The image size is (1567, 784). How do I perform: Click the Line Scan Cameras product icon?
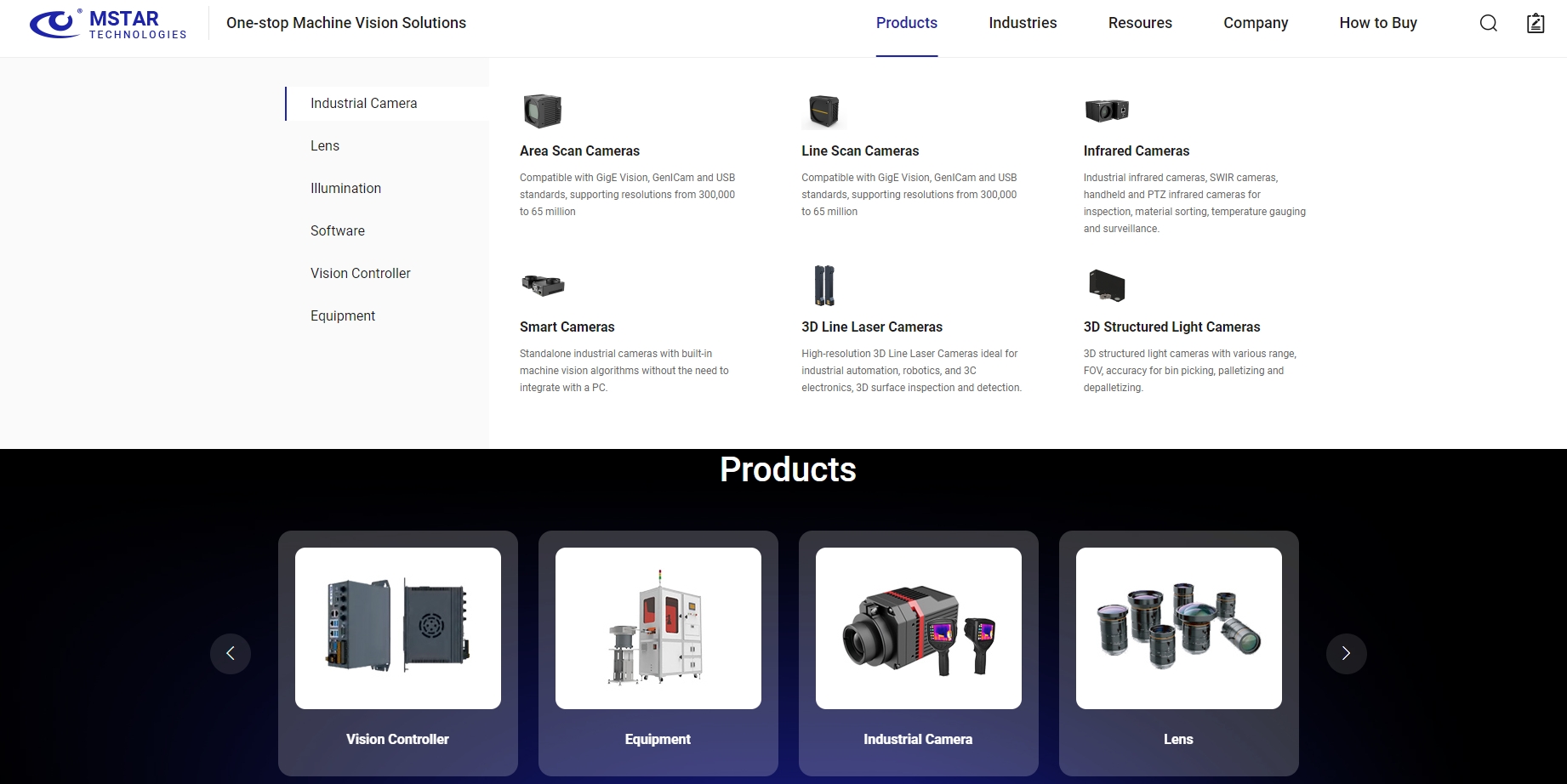point(823,111)
